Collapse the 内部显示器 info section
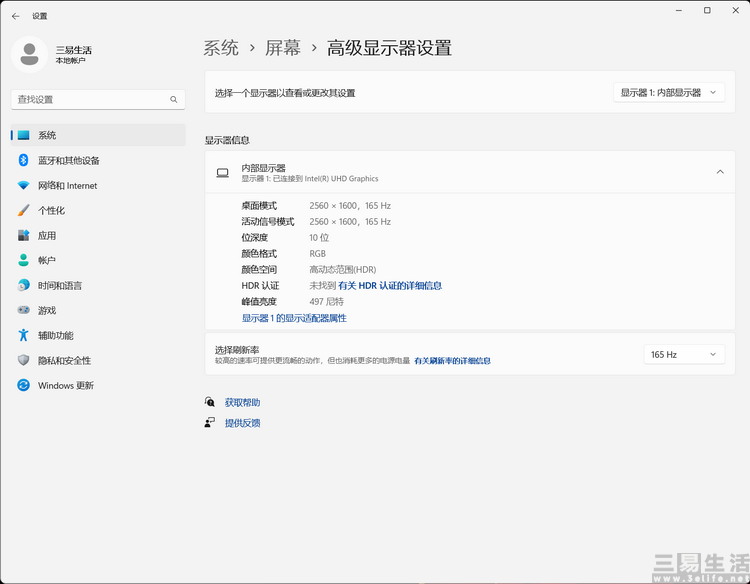The width and height of the screenshot is (750, 584). click(720, 172)
